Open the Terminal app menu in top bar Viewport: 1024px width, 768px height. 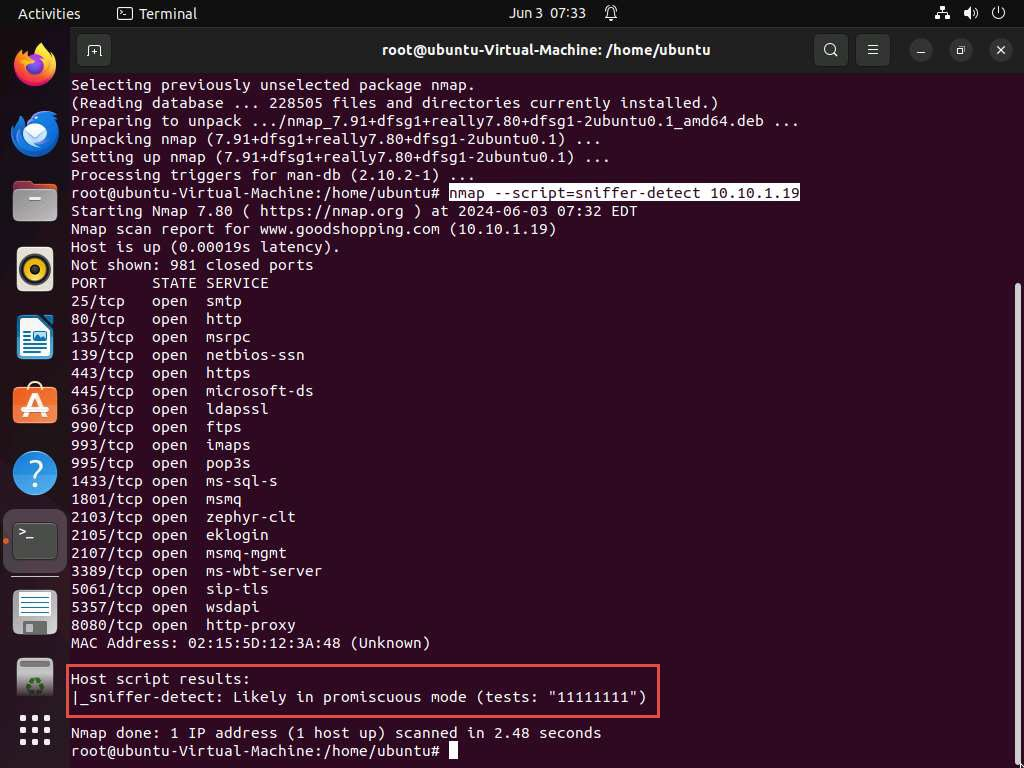click(x=157, y=13)
